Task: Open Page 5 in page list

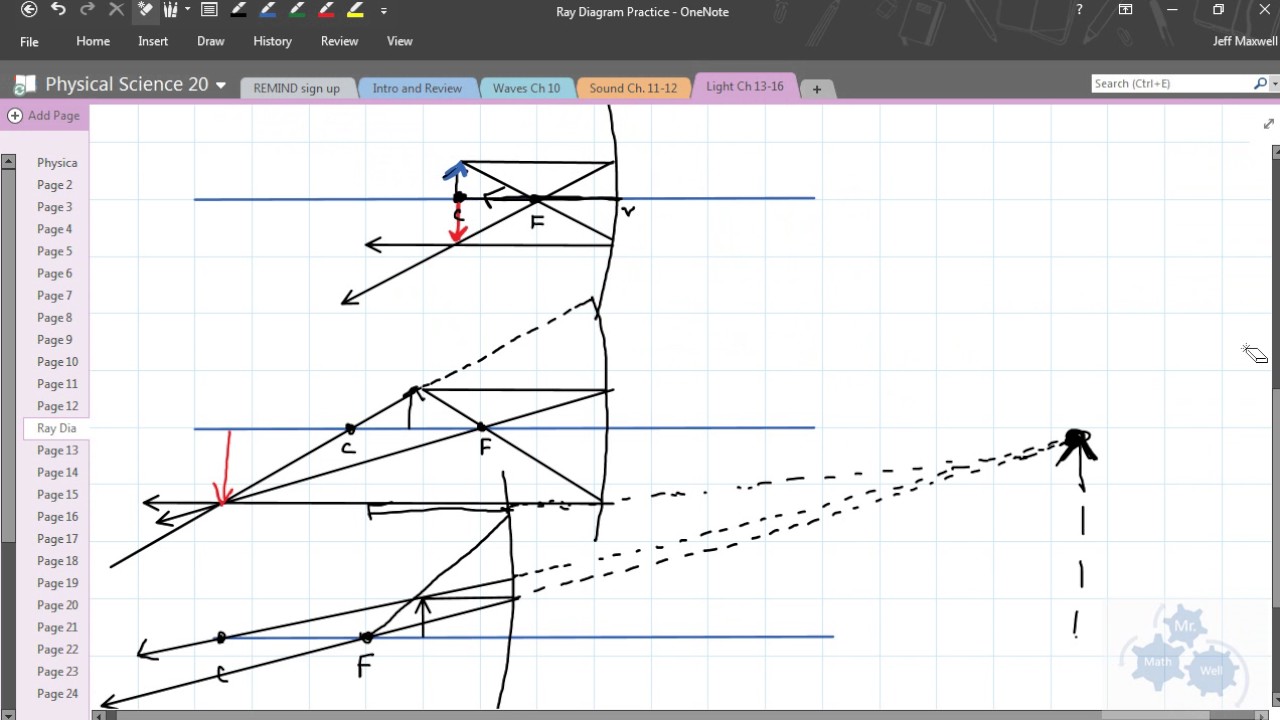Action: tap(56, 251)
